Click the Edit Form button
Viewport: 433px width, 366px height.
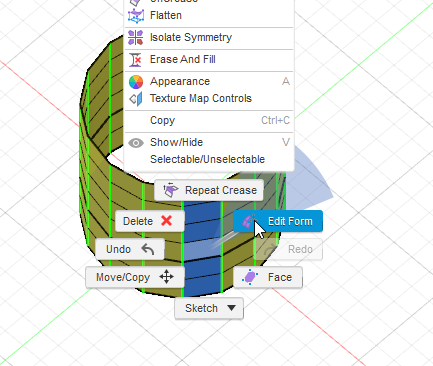(x=278, y=221)
